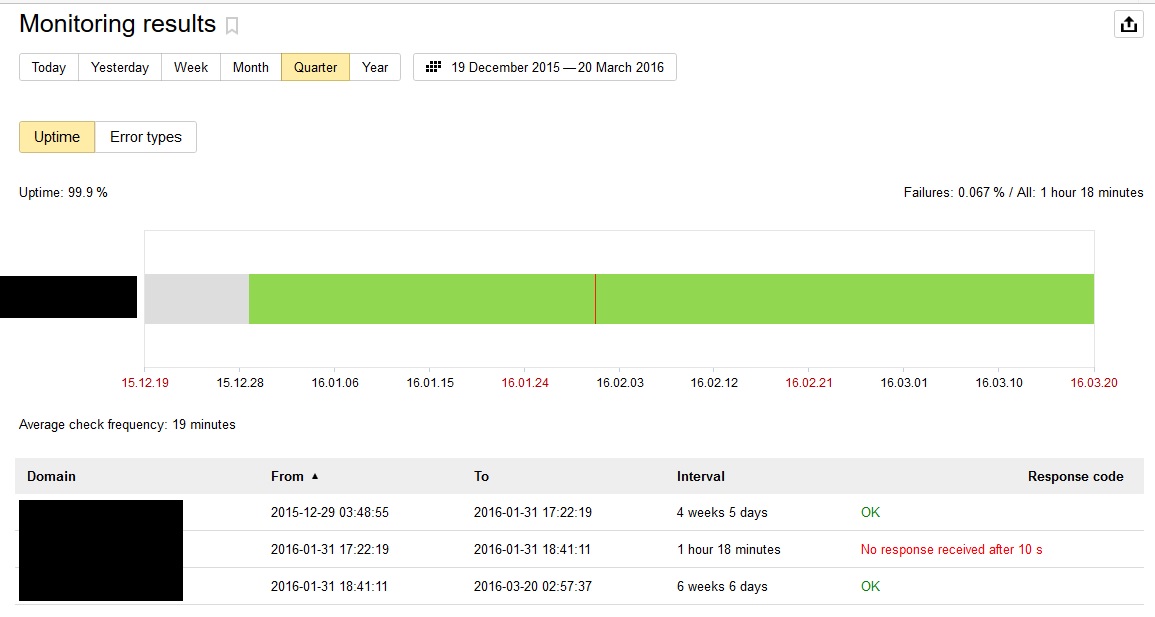Click the OK status in the first row
1155x617 pixels.
click(870, 512)
